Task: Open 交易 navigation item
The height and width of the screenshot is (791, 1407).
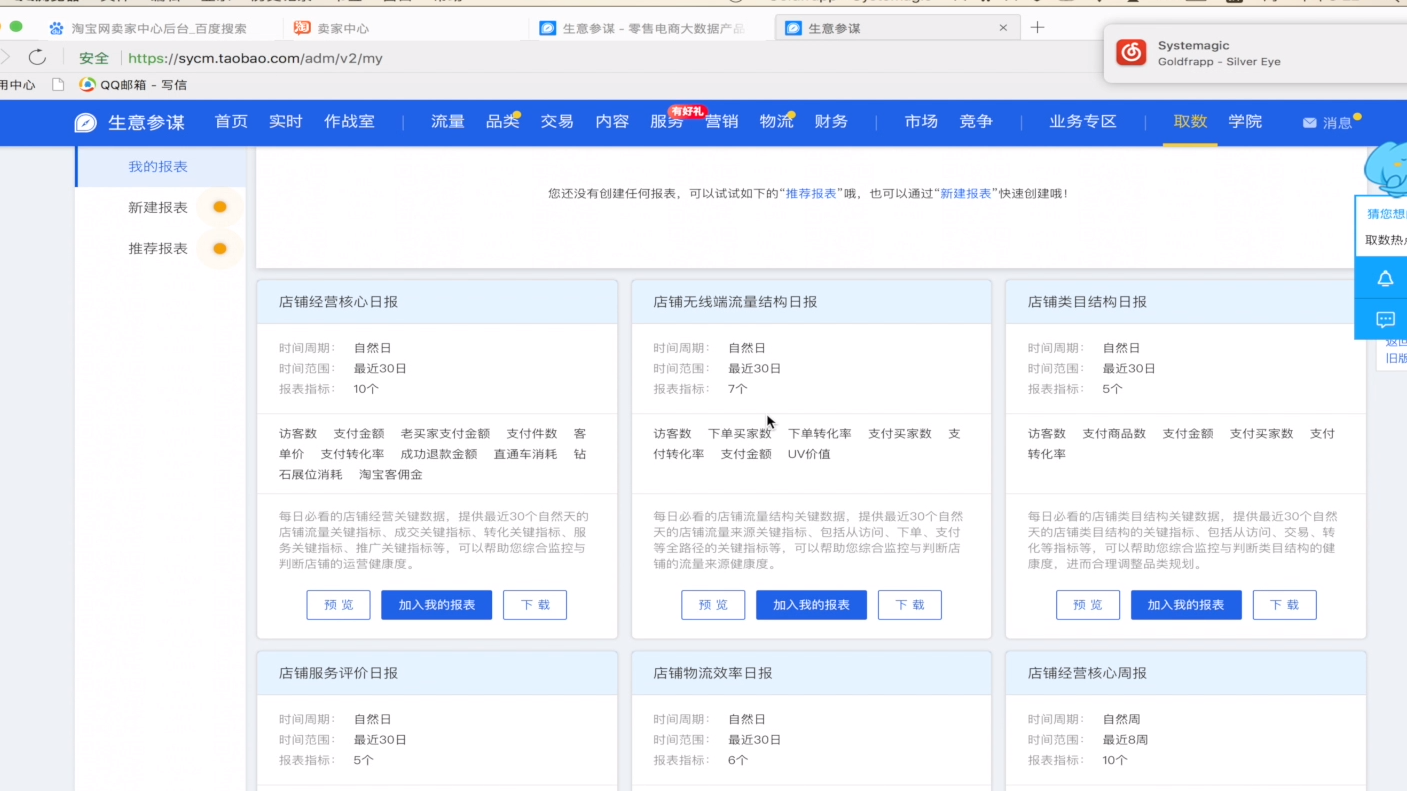Action: coord(557,121)
